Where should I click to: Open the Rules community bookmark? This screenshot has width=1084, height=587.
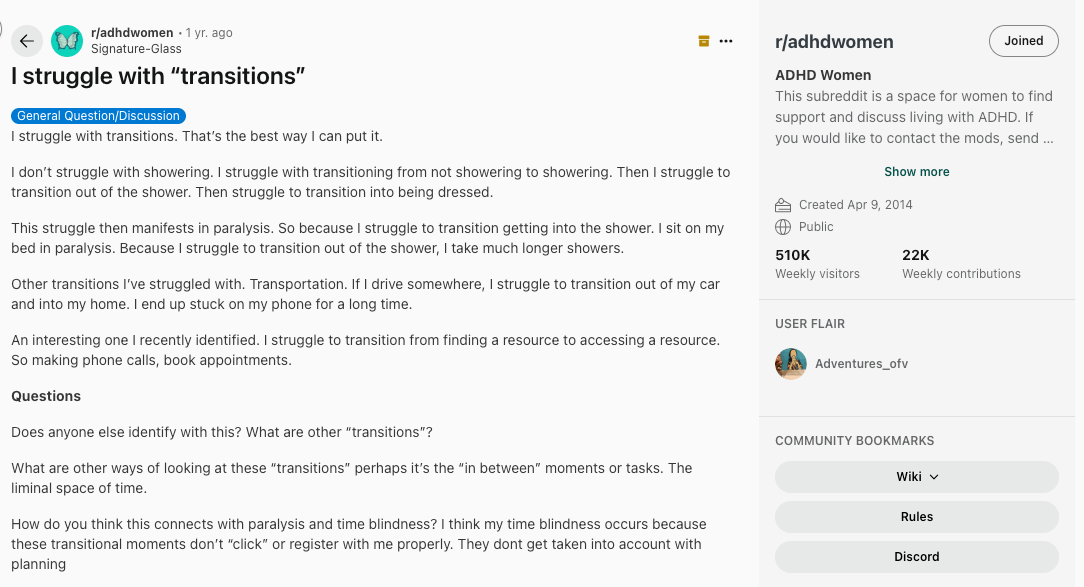point(916,517)
